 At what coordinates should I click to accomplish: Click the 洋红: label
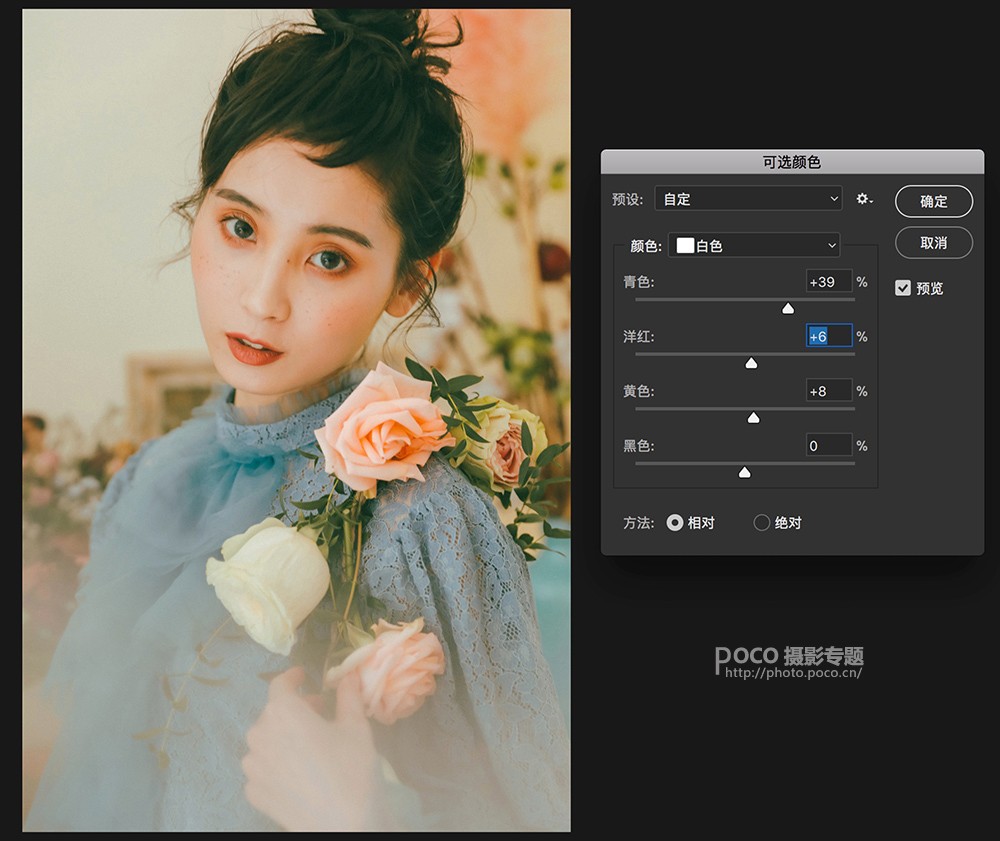pyautogui.click(x=638, y=337)
